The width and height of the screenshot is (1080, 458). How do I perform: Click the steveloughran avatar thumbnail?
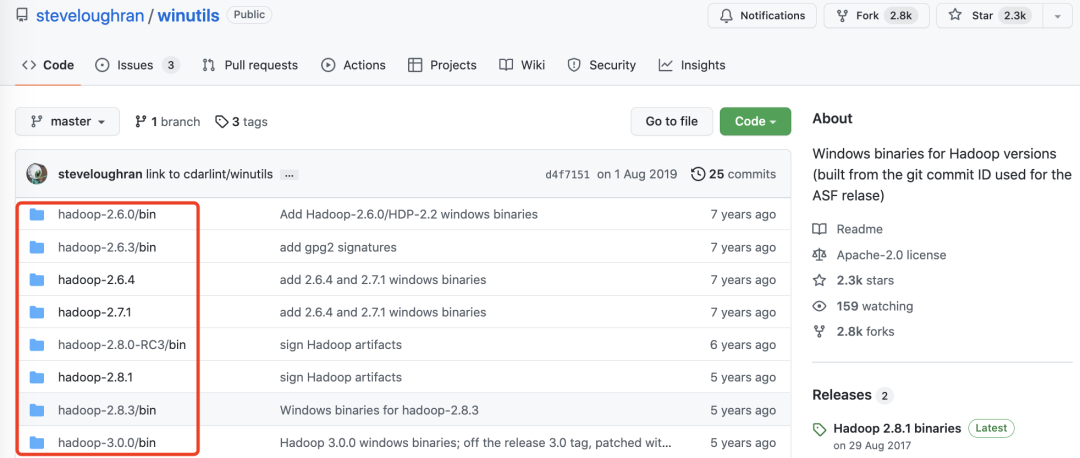click(37, 174)
